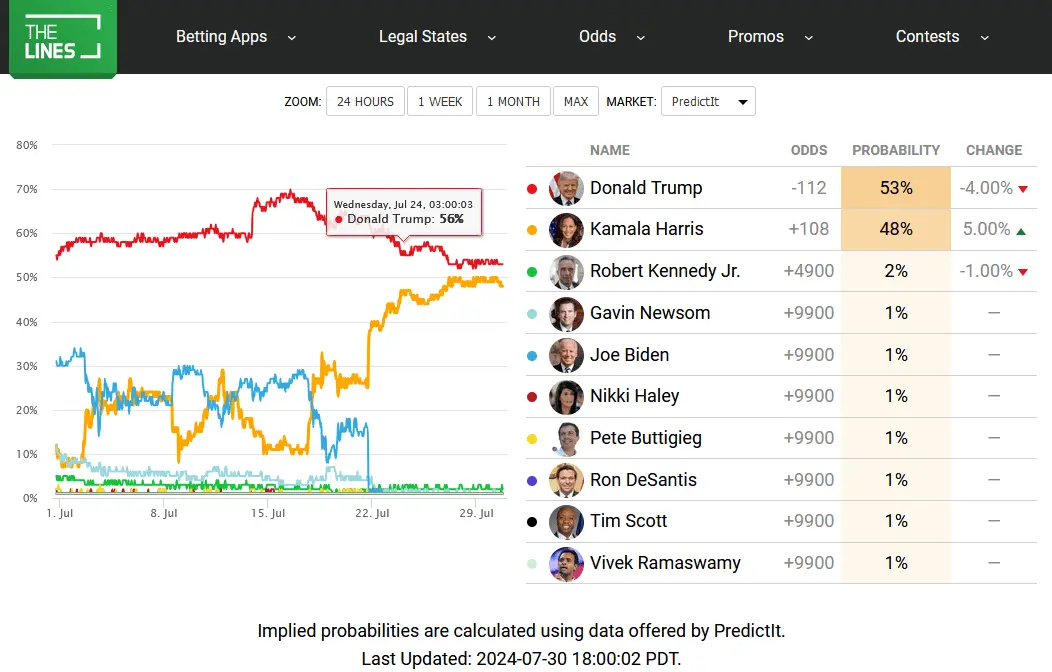The width and height of the screenshot is (1052, 672).
Task: Choose the 1 MONTH zoom button
Action: (513, 102)
